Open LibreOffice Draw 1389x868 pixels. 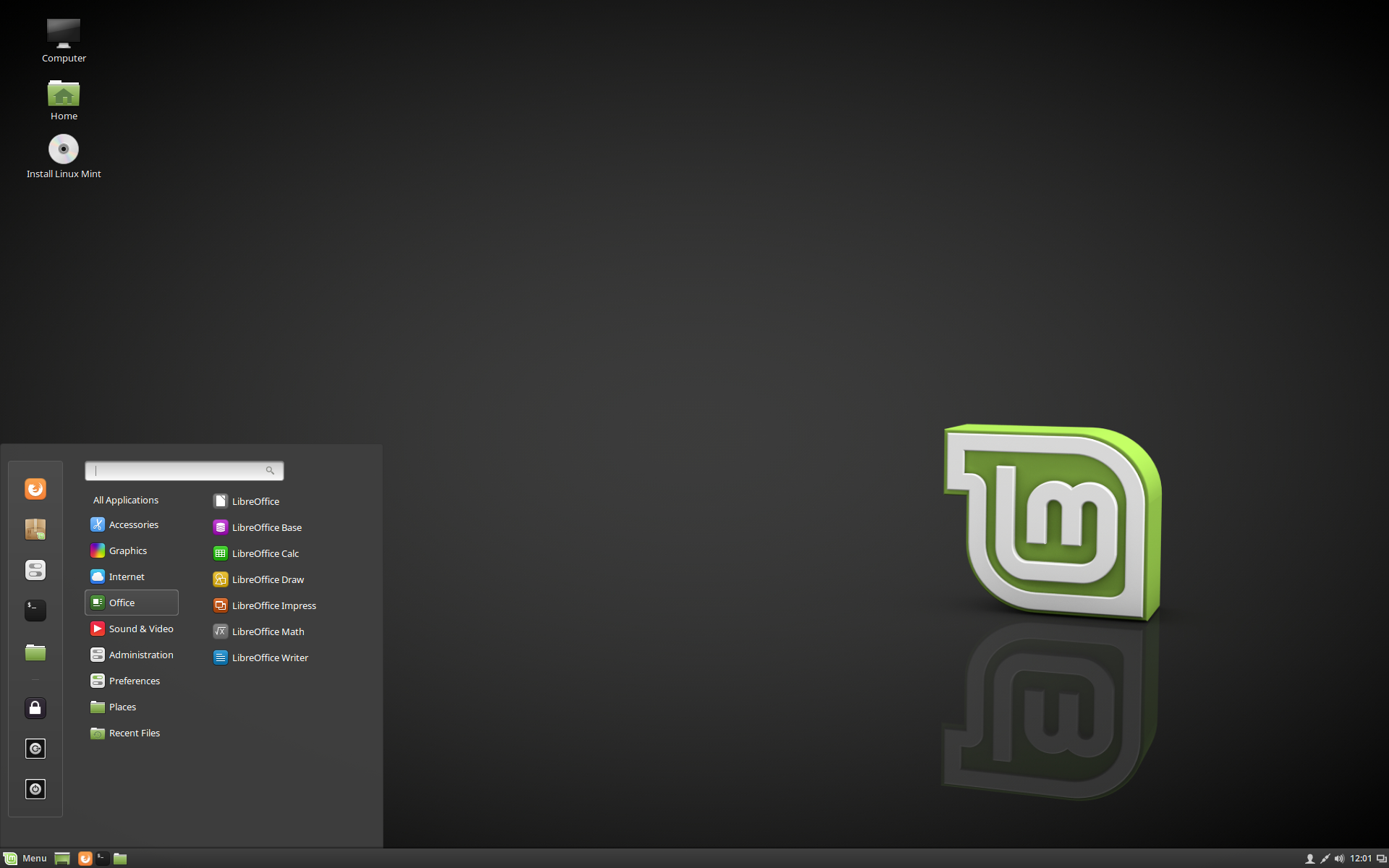(267, 579)
